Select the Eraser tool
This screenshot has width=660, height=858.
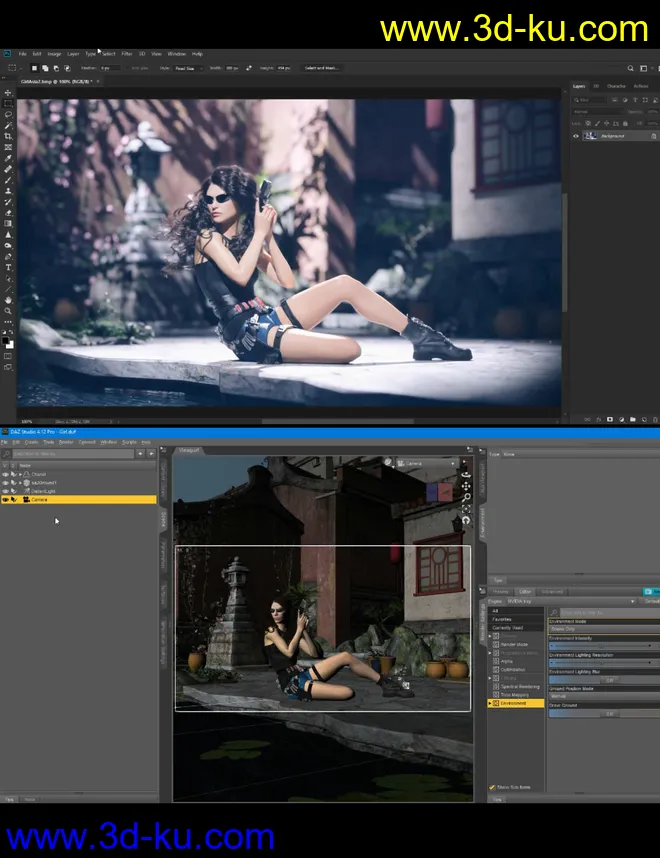(x=8, y=212)
